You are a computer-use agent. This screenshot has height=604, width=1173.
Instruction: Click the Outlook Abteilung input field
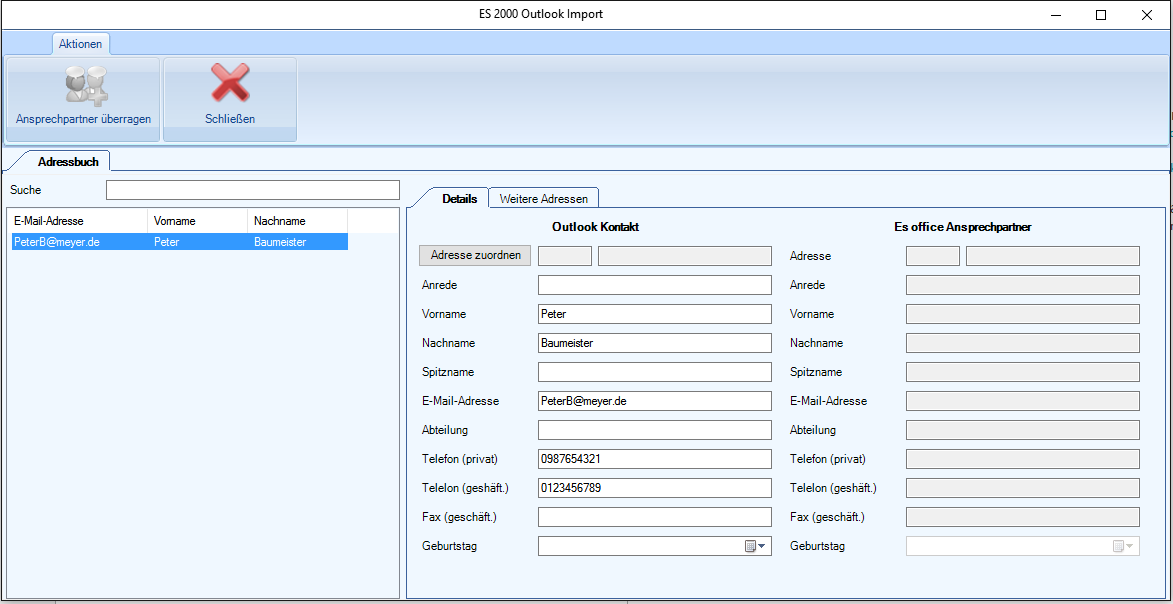point(654,430)
